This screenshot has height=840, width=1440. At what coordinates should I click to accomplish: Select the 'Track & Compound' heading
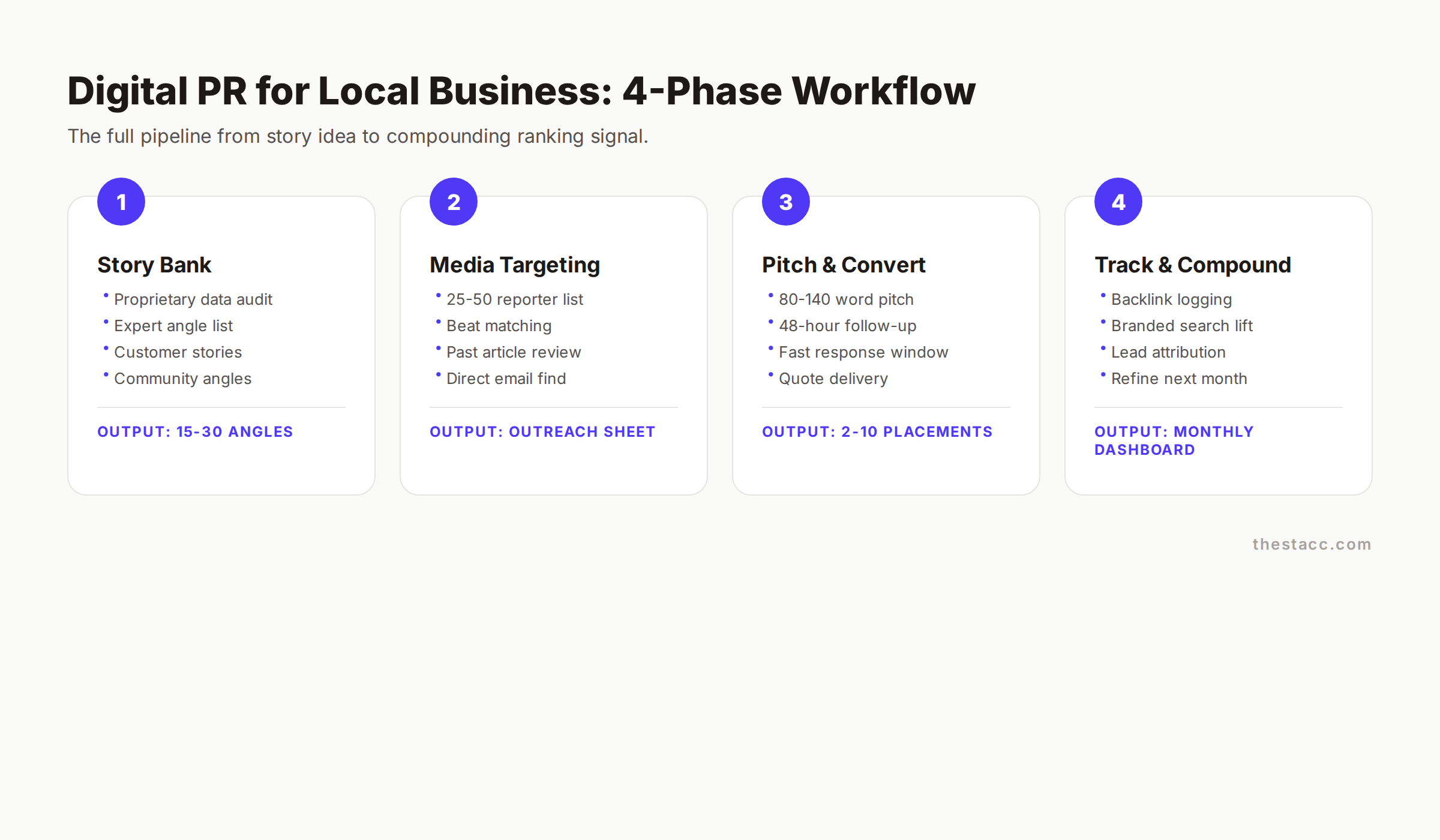(x=1193, y=265)
